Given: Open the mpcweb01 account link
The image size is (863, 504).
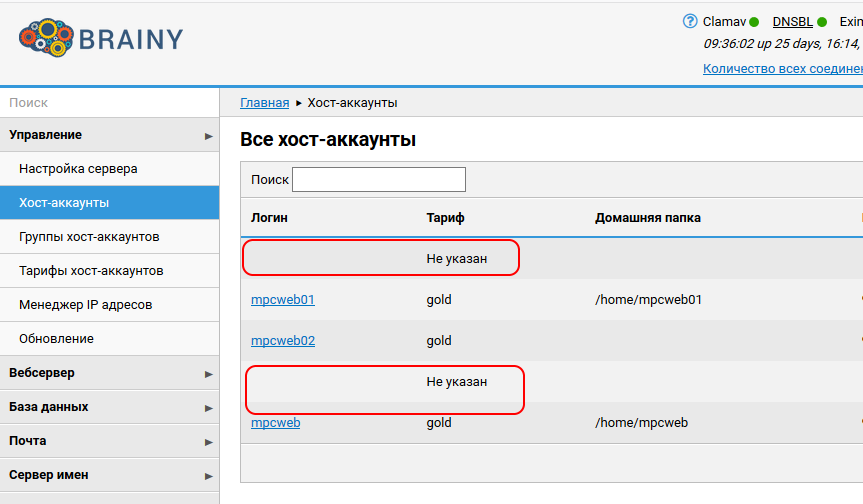Looking at the screenshot, I should pos(282,299).
